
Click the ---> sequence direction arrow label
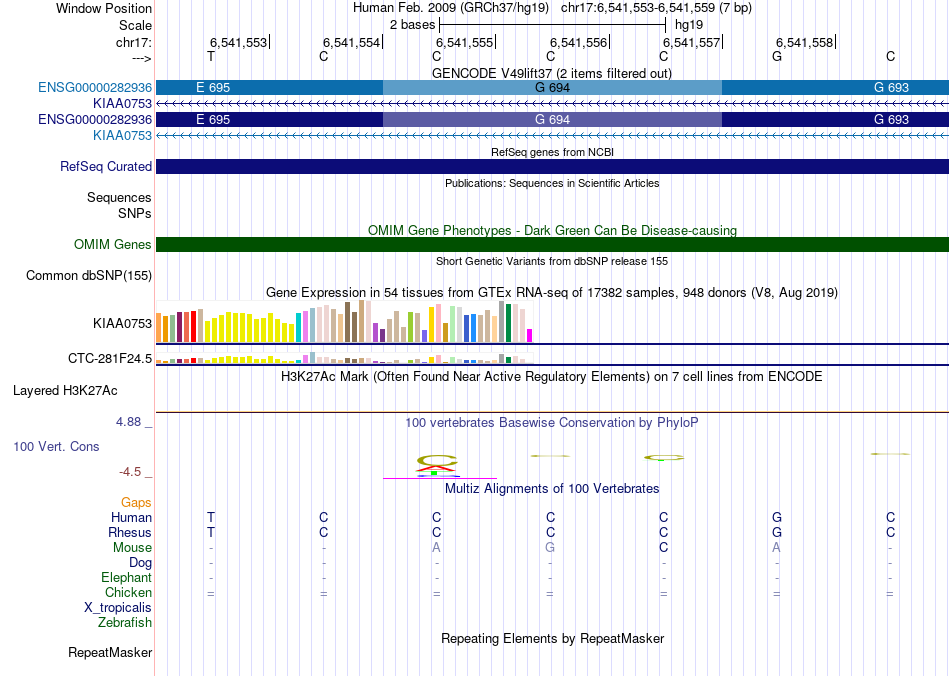[x=142, y=58]
